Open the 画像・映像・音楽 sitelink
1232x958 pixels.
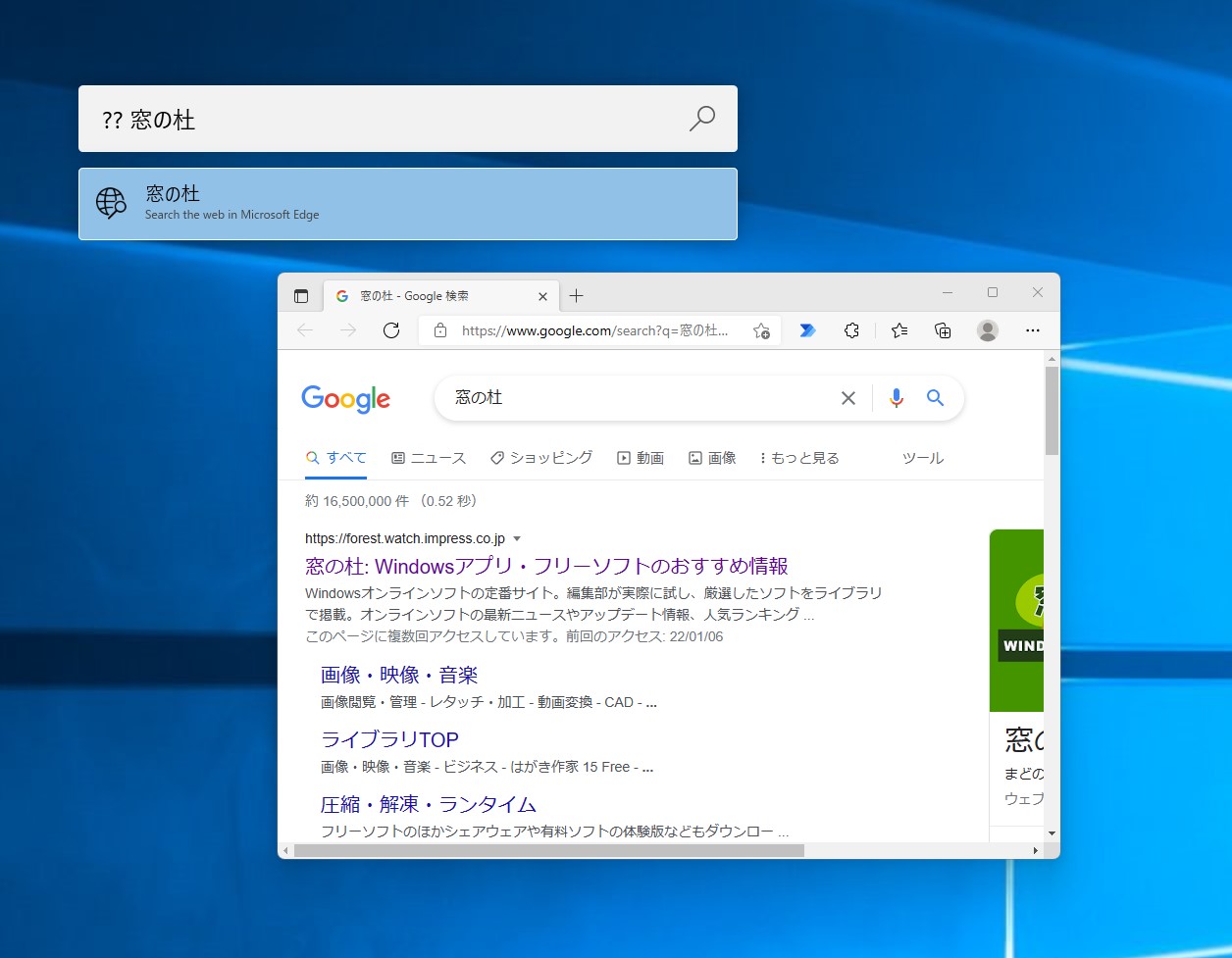399,675
